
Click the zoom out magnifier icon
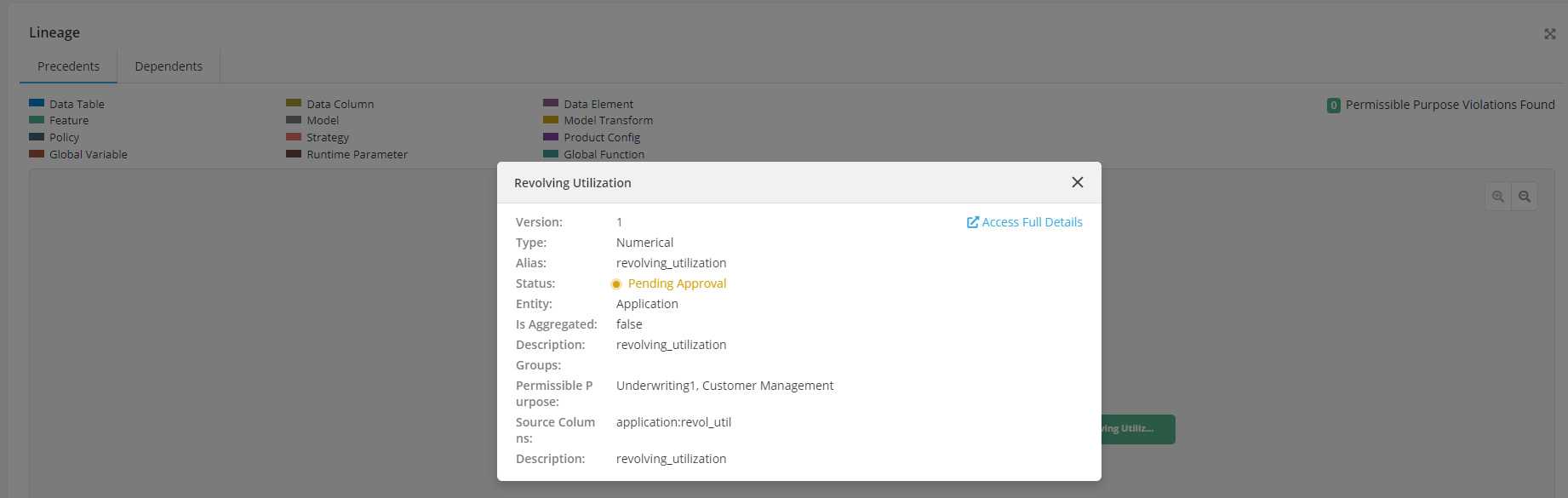(1525, 197)
